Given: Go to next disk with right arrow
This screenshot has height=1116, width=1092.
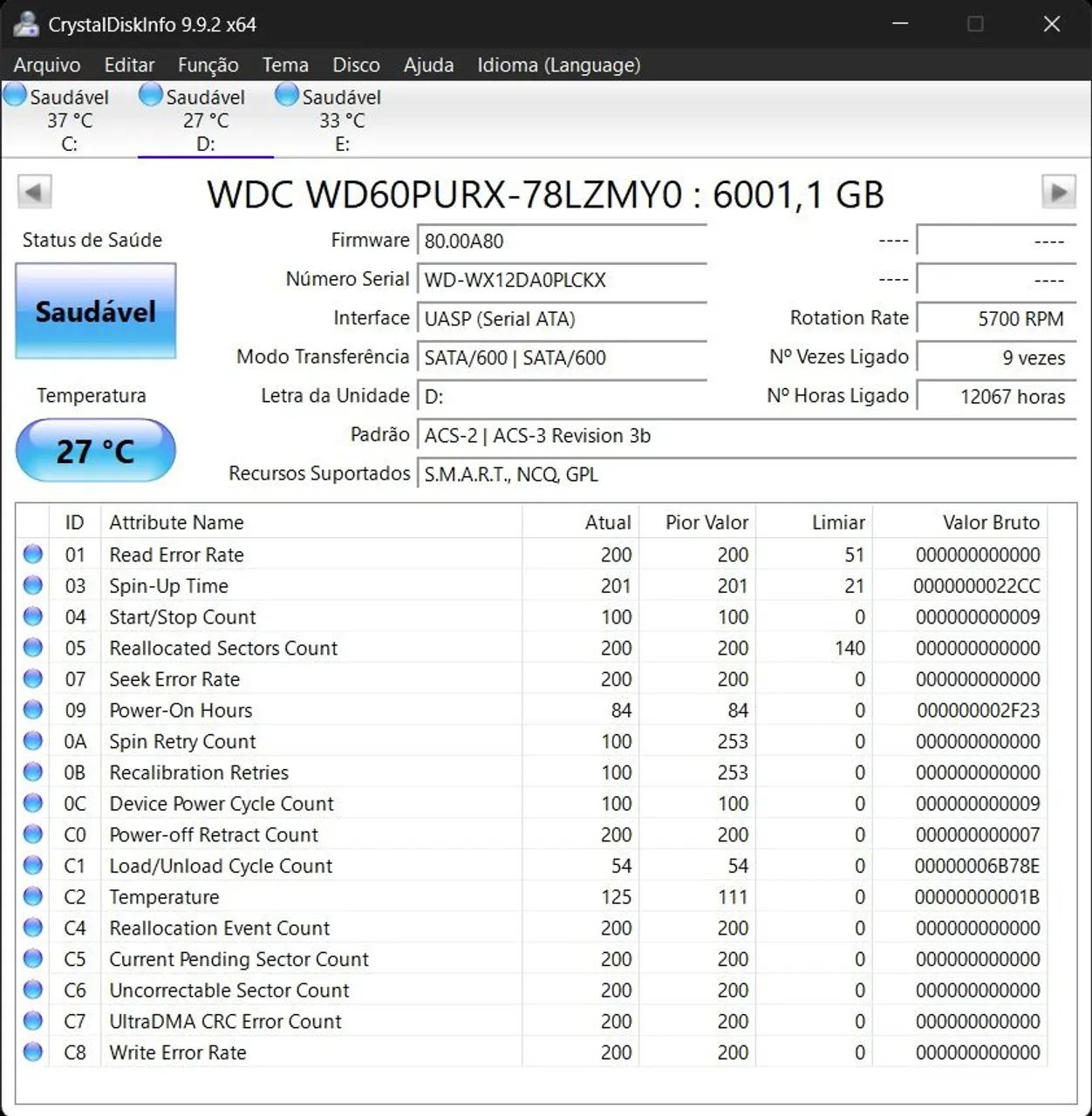Looking at the screenshot, I should tap(1059, 192).
